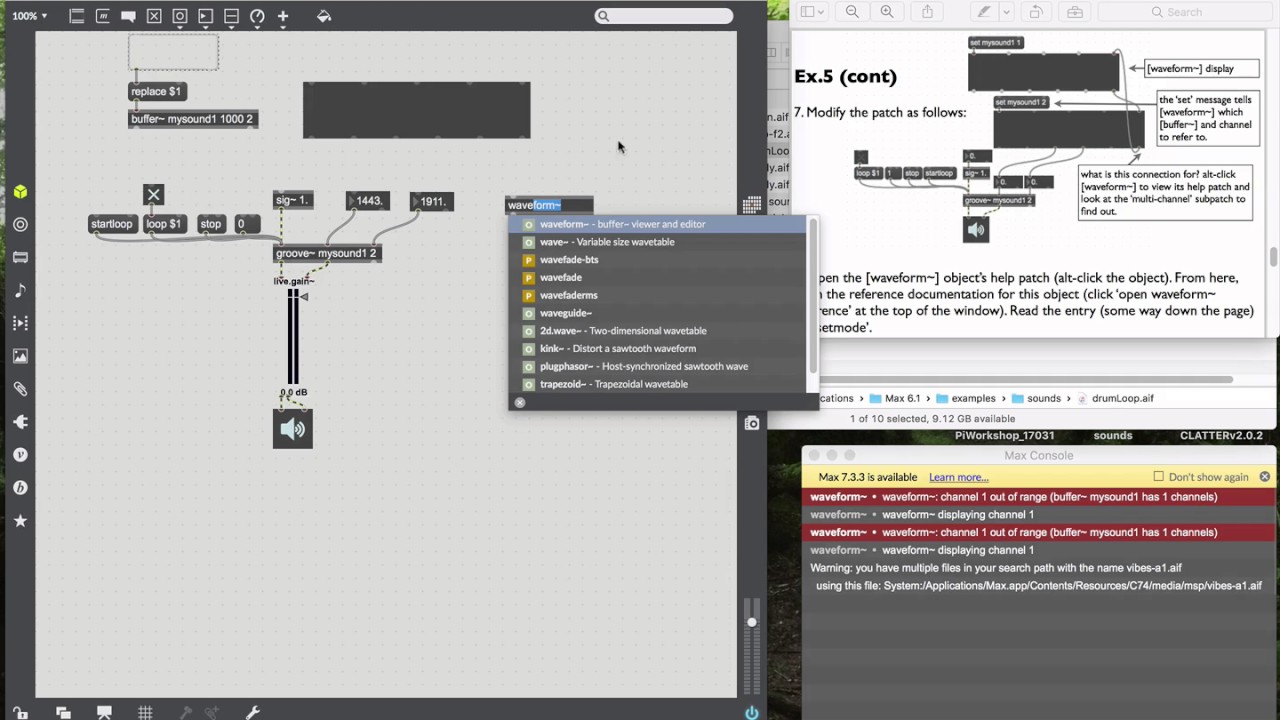Image resolution: width=1280 pixels, height=720 pixels.
Task: Click the "replace $1" message box
Action: click(156, 91)
